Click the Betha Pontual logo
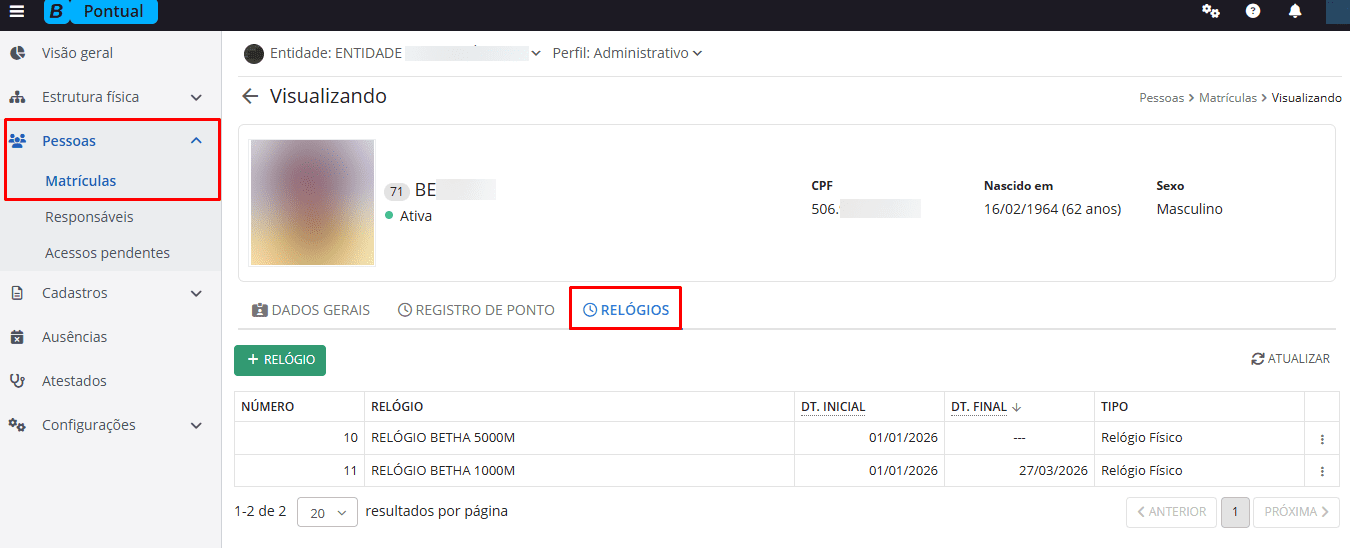1350x548 pixels. coord(101,12)
